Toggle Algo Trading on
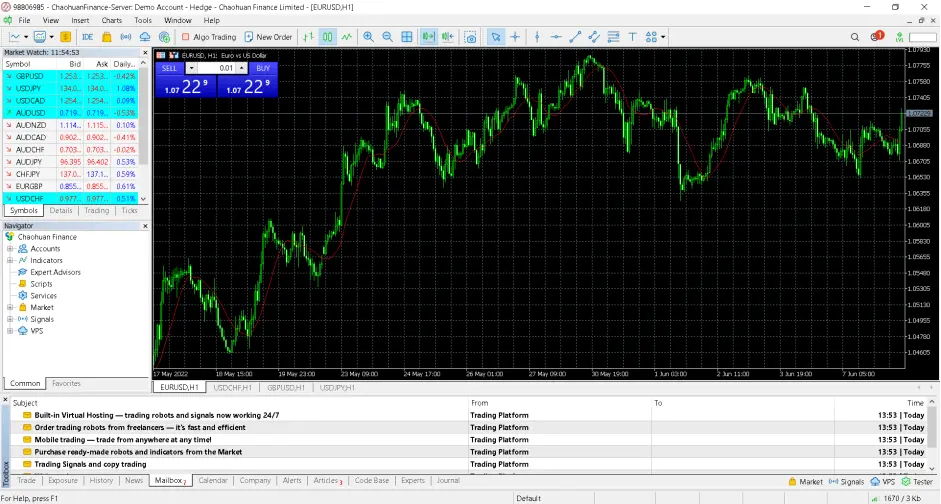The height and width of the screenshot is (504, 941). (x=209, y=37)
